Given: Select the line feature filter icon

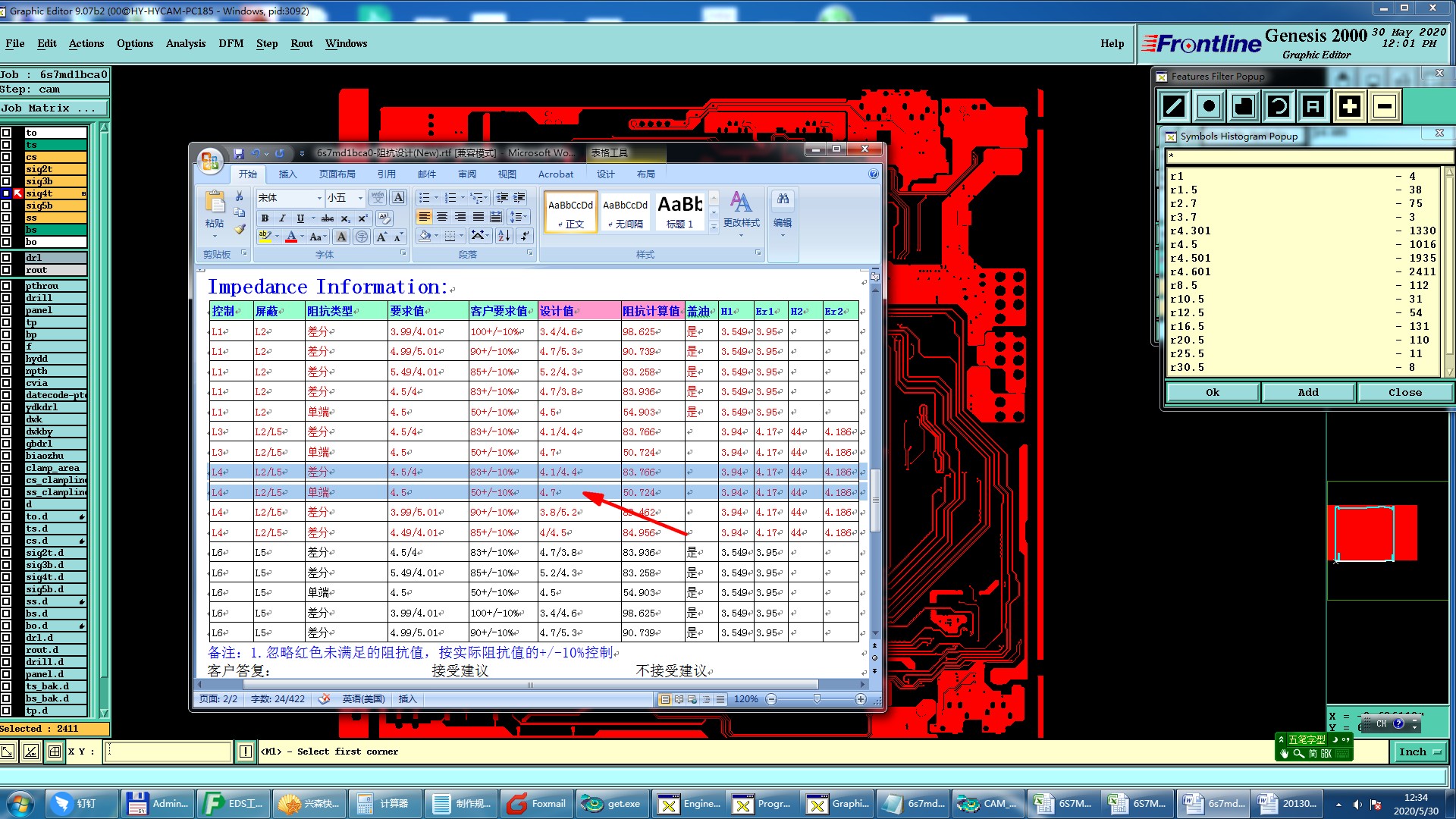Looking at the screenshot, I should [1174, 106].
